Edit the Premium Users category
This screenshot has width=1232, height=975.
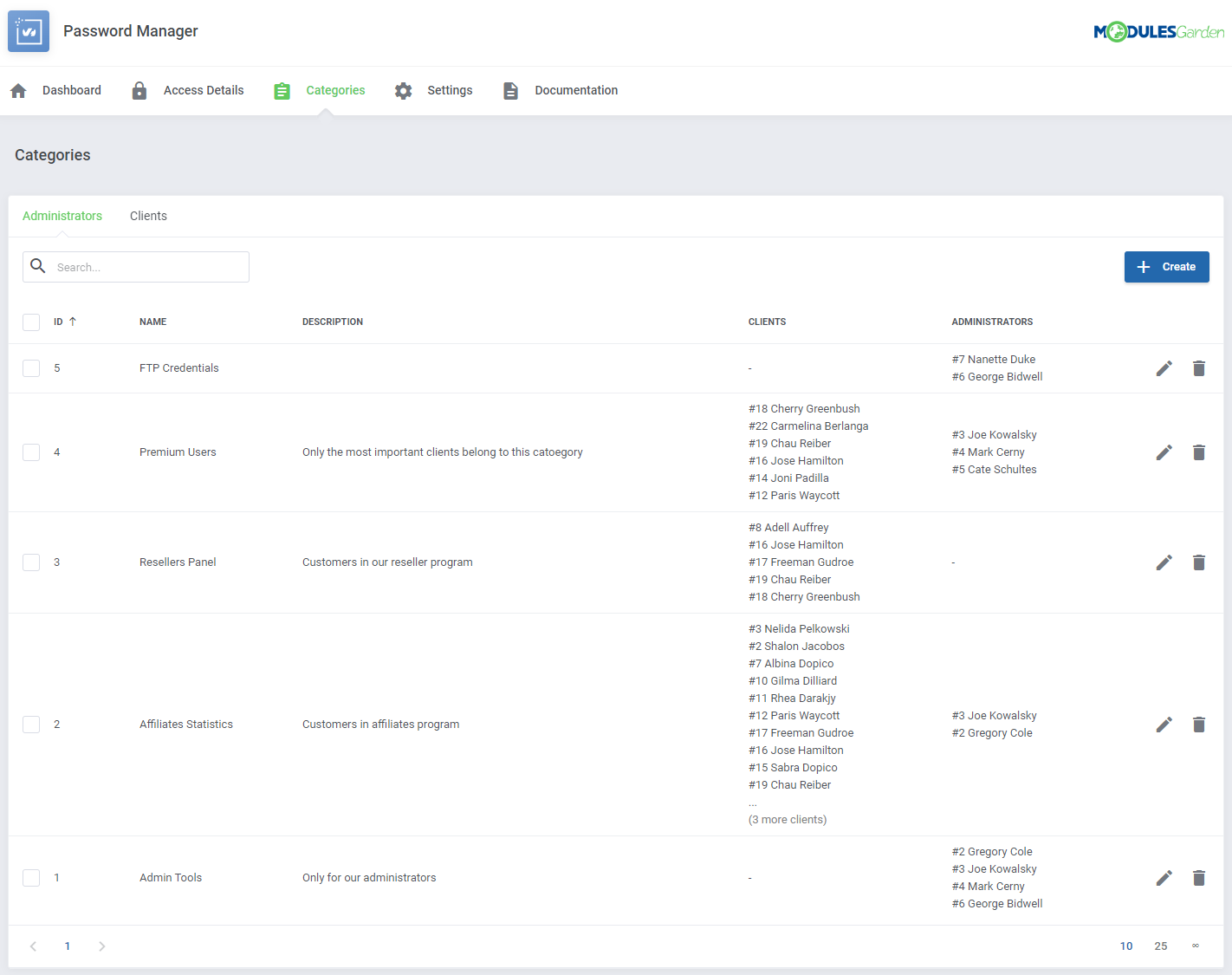tap(1164, 452)
